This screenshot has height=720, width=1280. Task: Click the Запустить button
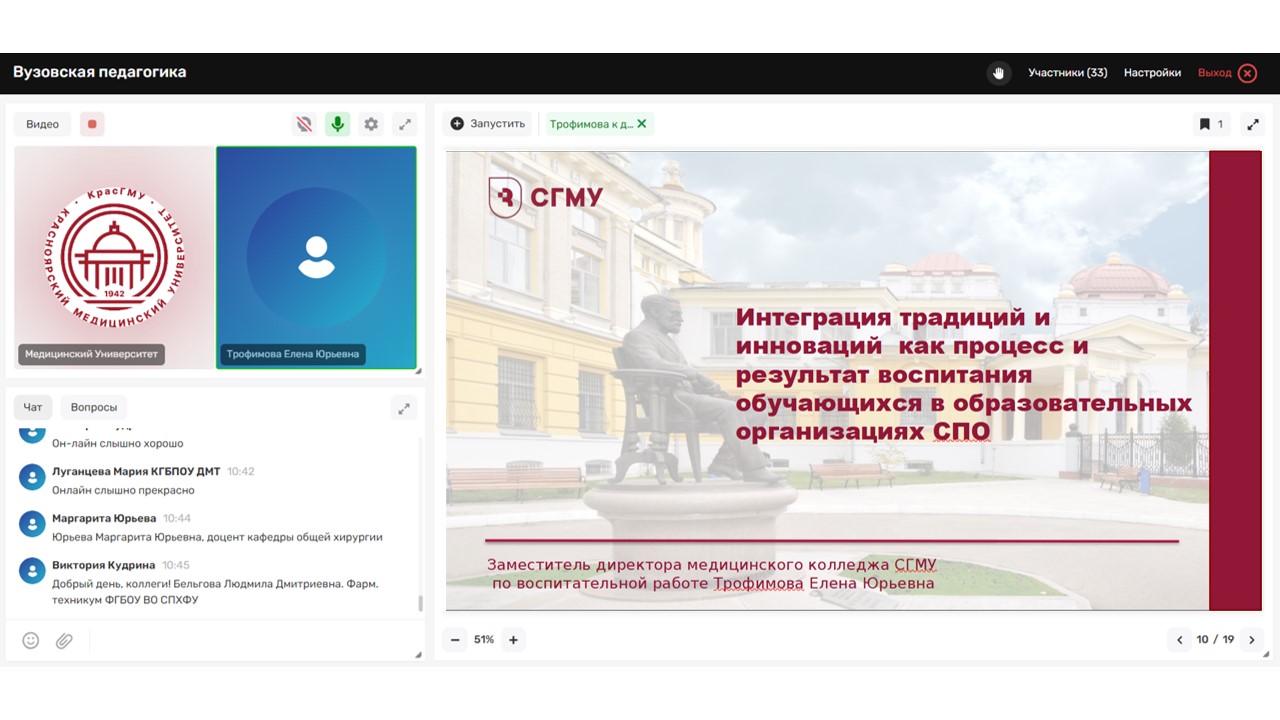coord(487,124)
